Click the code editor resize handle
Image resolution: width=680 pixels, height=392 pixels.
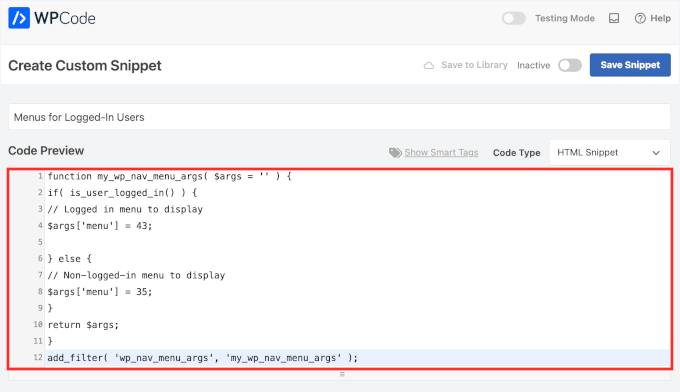pos(342,374)
